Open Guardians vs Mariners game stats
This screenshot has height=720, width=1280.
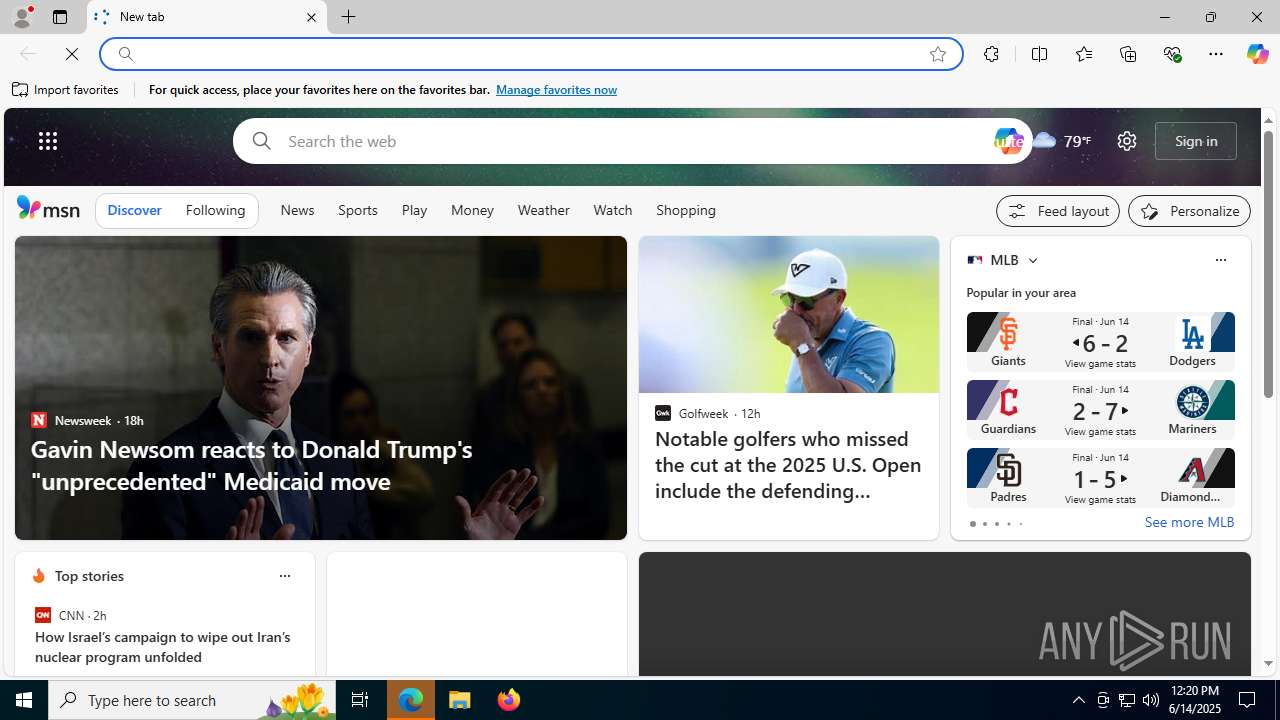[1100, 410]
